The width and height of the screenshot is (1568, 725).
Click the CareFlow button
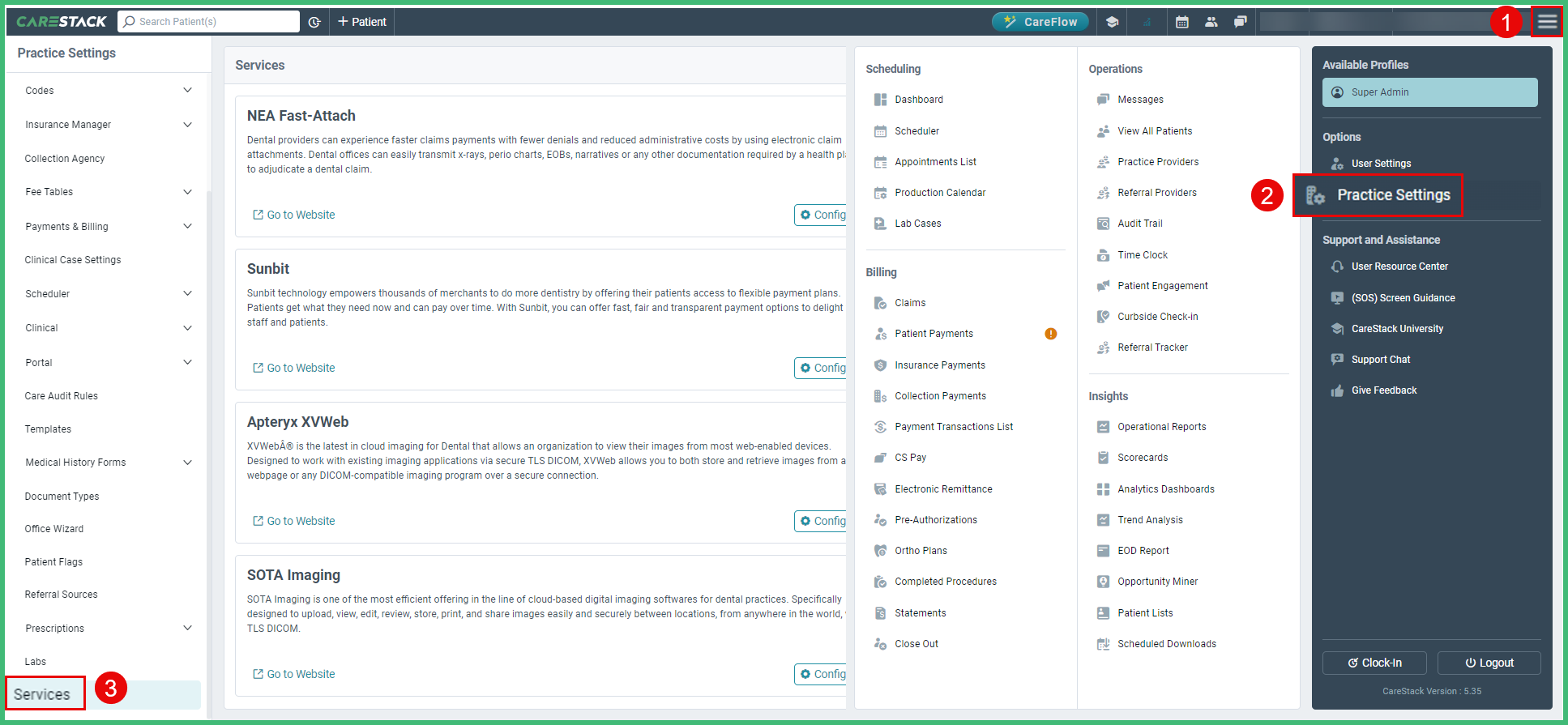1040,22
